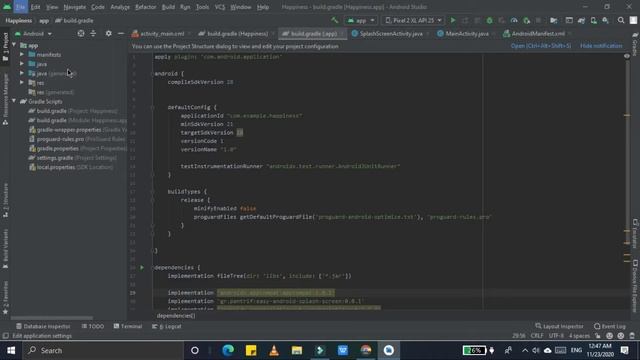The width and height of the screenshot is (640, 360).
Task: Open the Windows Start menu
Action: pos(11,350)
